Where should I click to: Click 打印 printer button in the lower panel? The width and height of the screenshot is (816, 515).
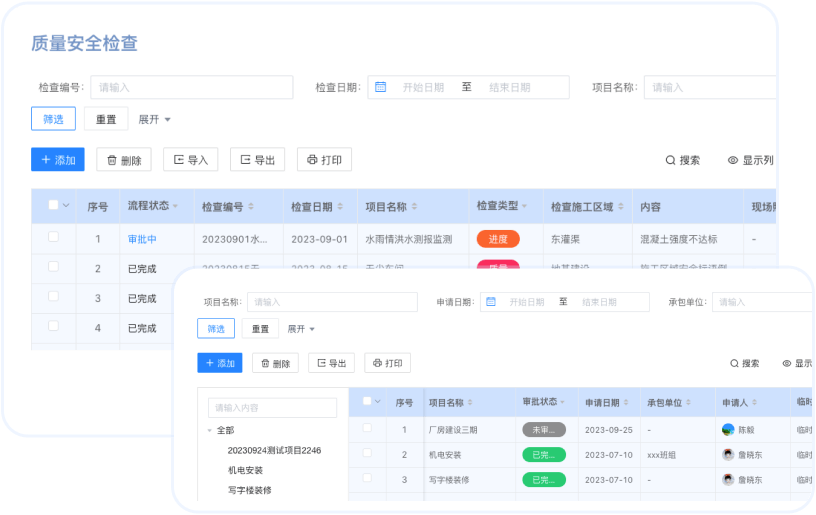387,363
